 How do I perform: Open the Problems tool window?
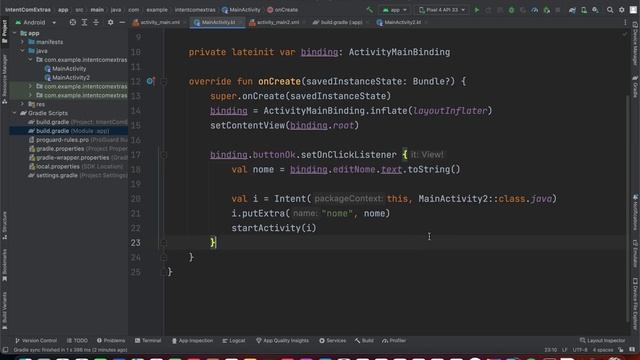pyautogui.click(x=111, y=340)
